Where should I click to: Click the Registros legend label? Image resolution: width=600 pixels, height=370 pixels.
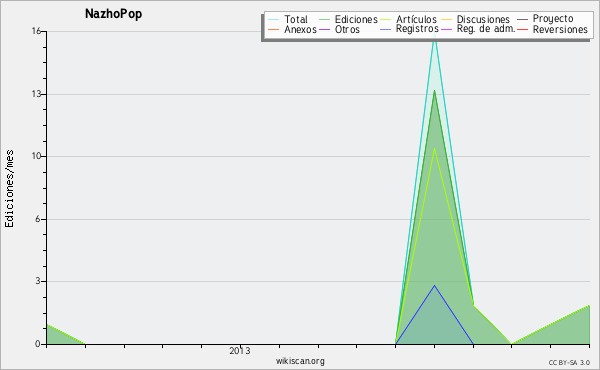tap(417, 29)
